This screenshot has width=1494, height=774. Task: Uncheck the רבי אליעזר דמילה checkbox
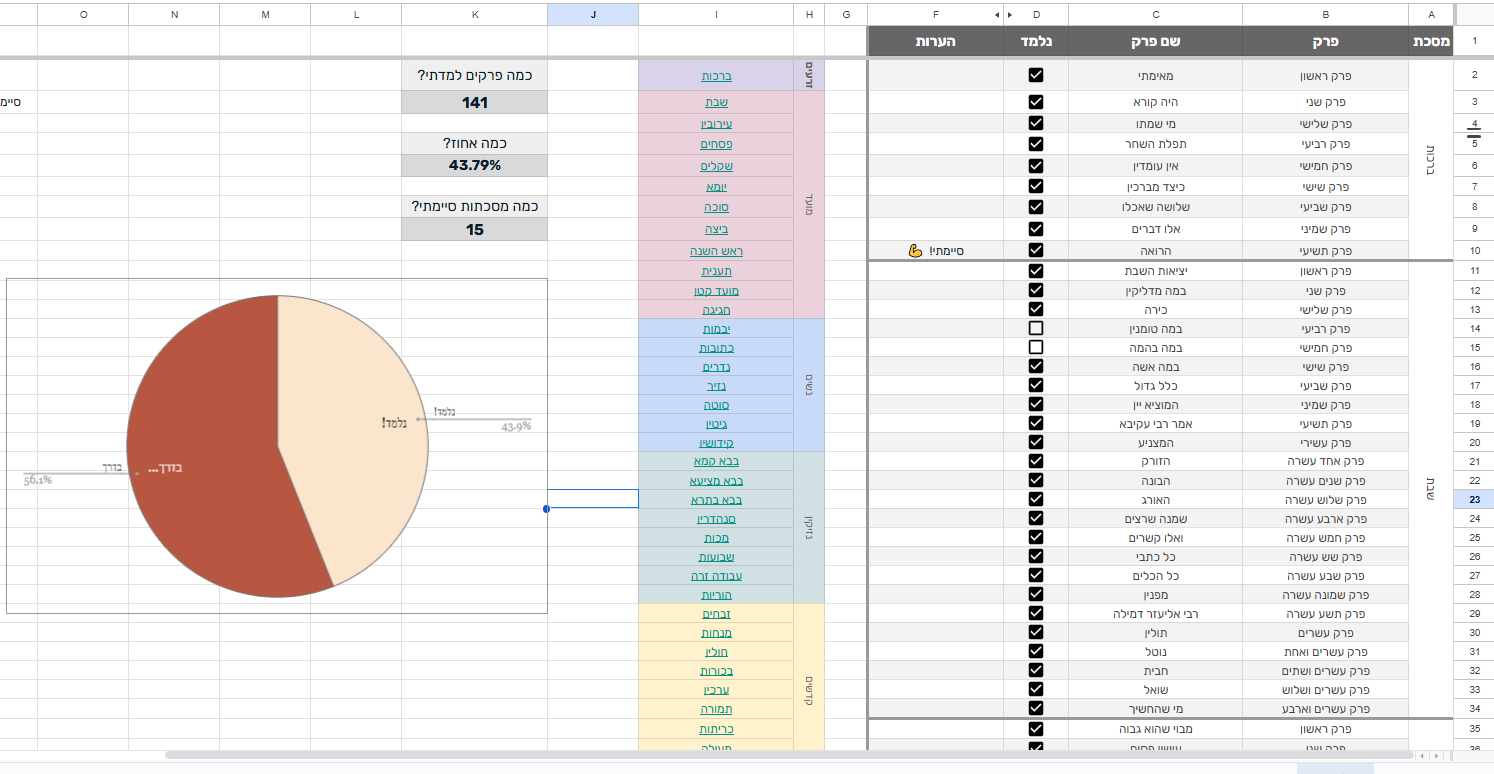pos(1036,613)
